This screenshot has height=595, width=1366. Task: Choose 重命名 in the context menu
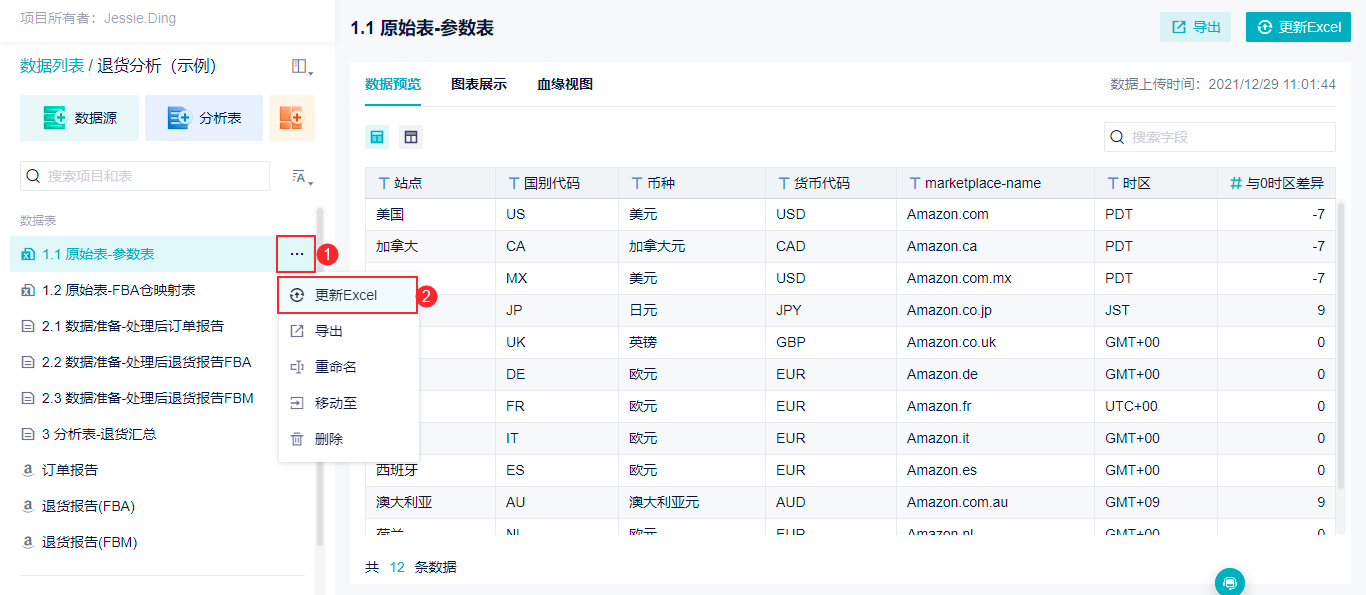(x=336, y=367)
